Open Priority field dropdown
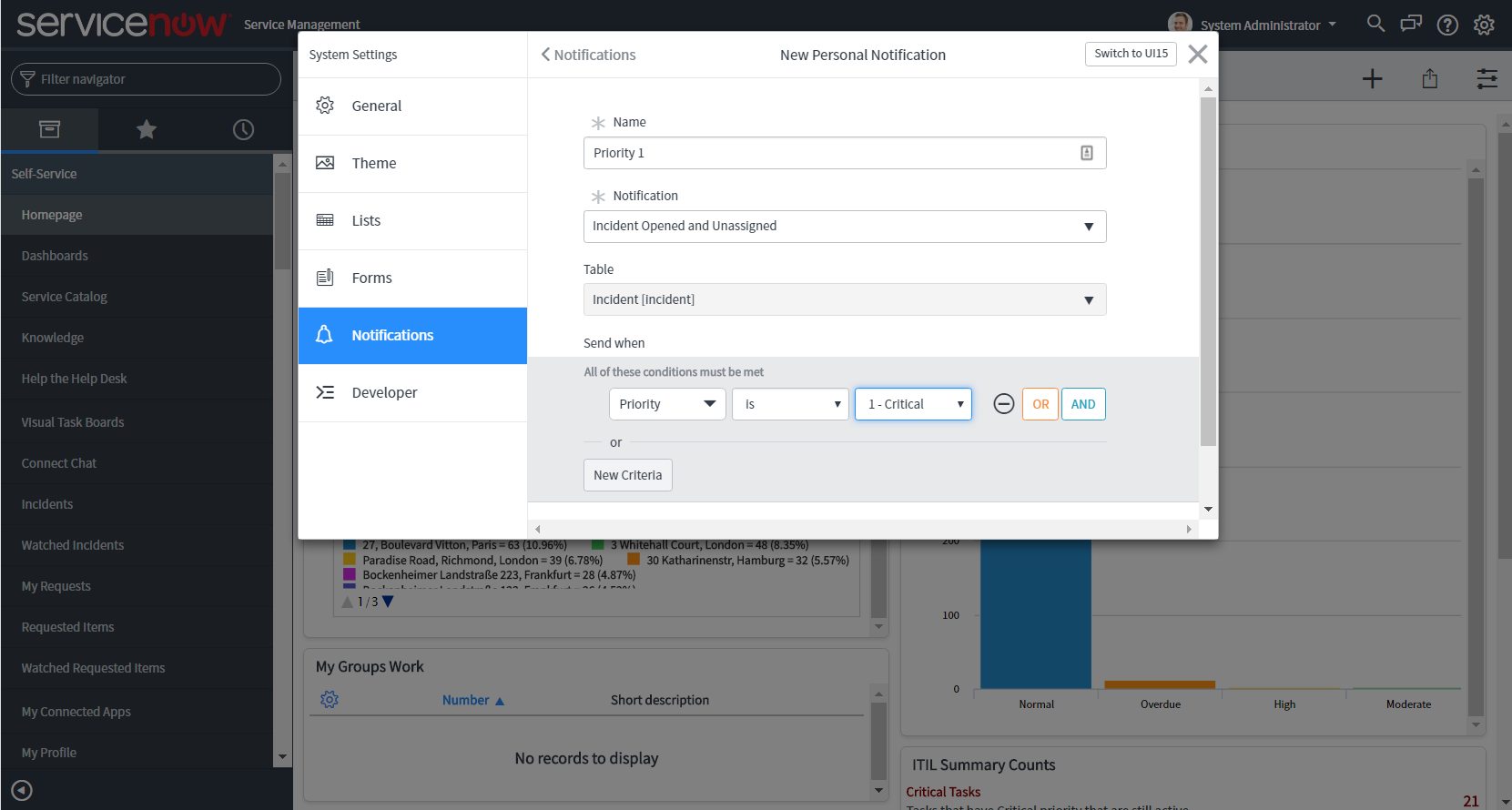This screenshot has height=810, width=1512. (x=667, y=404)
